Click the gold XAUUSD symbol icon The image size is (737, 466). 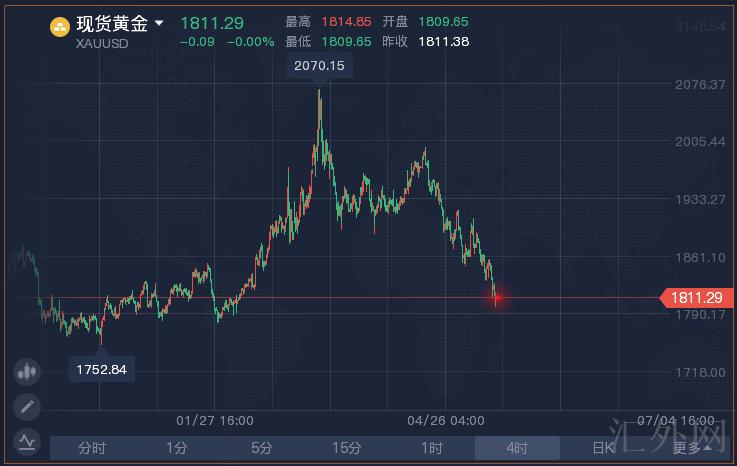(60, 28)
